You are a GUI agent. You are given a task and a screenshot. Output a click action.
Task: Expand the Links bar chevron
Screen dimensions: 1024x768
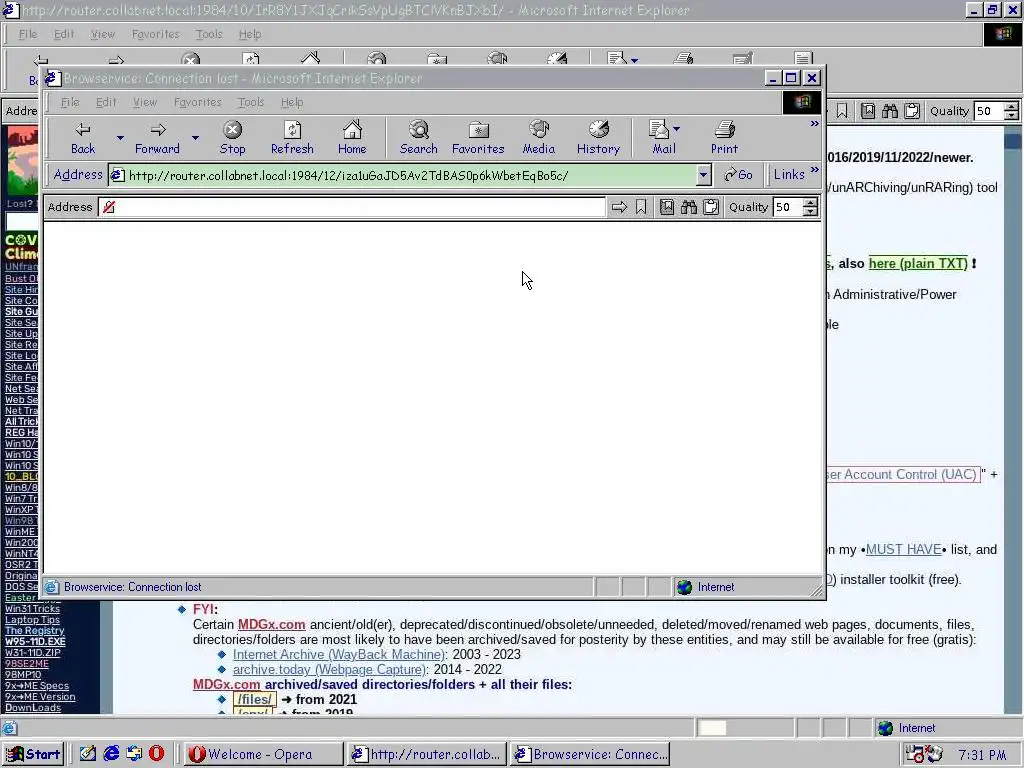[814, 170]
